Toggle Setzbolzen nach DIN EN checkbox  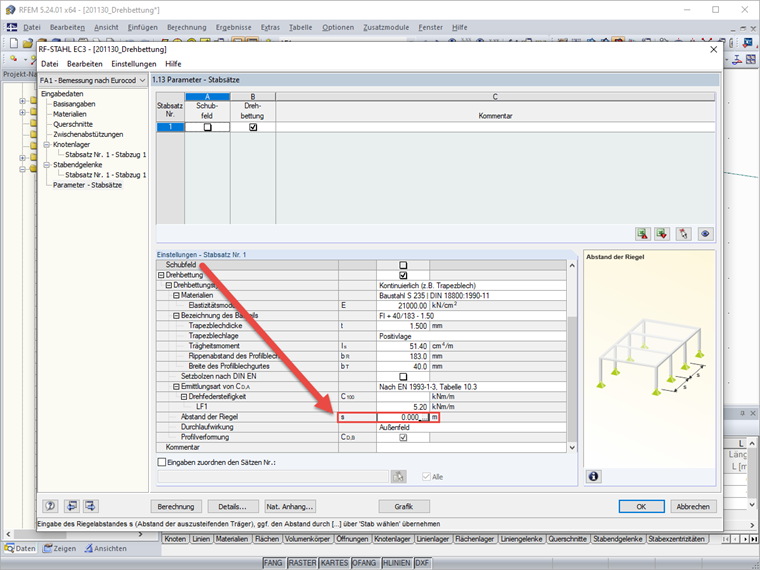403,377
